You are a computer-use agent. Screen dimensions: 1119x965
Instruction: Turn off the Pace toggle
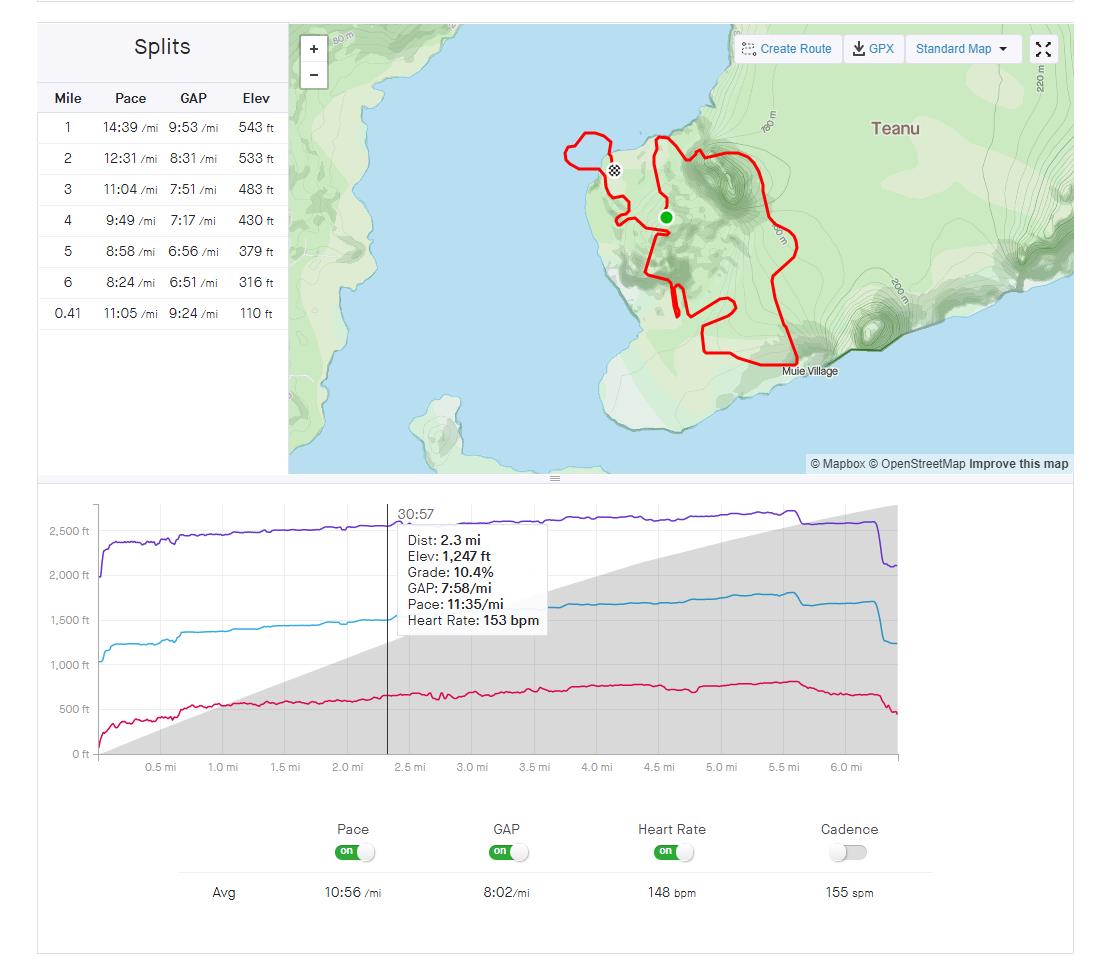354,852
